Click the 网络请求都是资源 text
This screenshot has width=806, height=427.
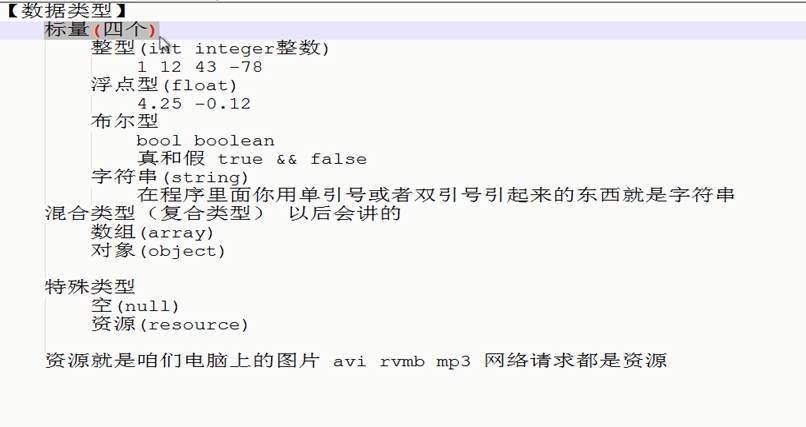(576, 361)
